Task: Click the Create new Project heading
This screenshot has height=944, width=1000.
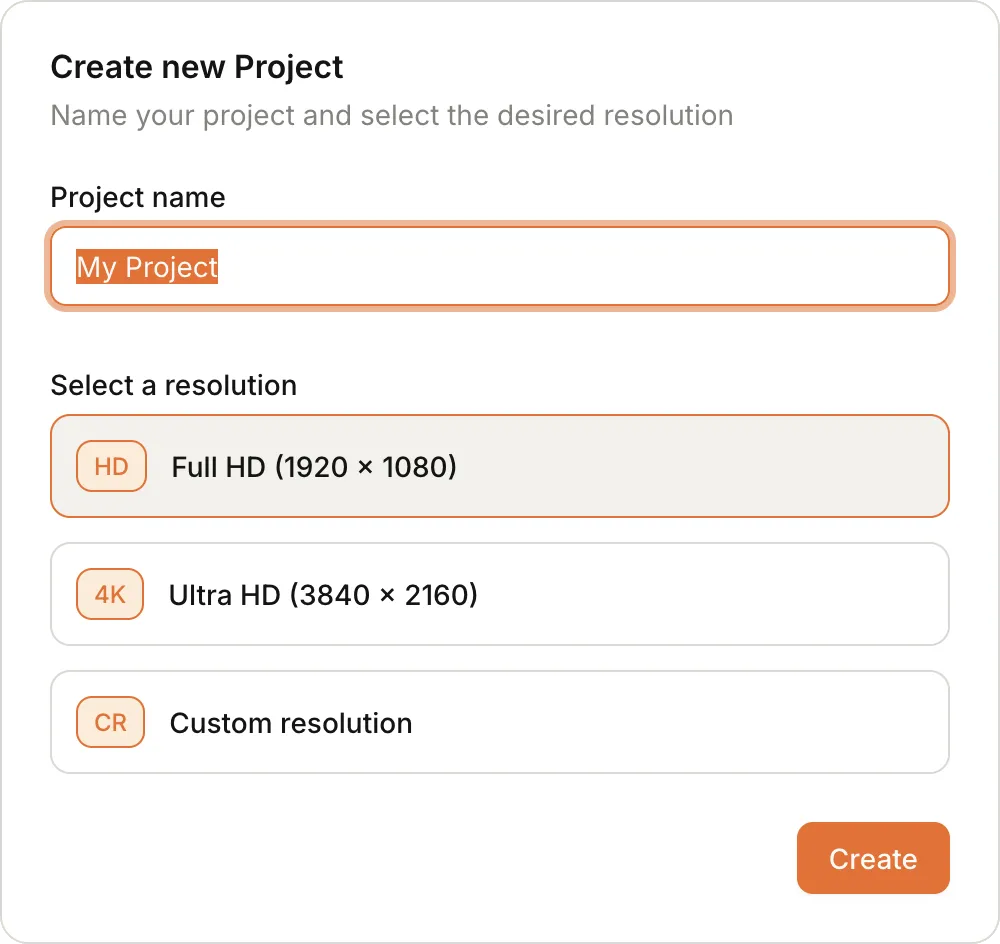Action: coord(196,67)
